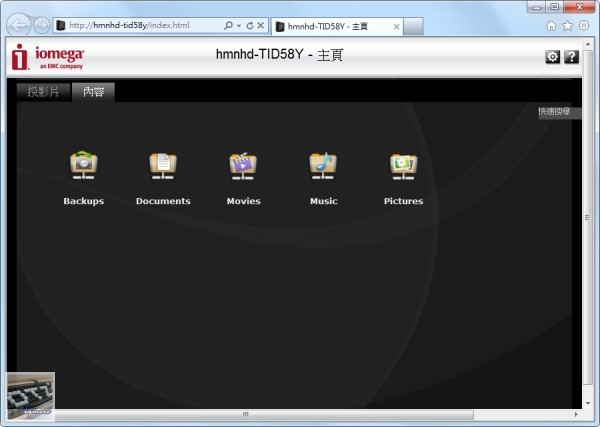
Task: Click the Documents folder label
Action: (x=163, y=201)
